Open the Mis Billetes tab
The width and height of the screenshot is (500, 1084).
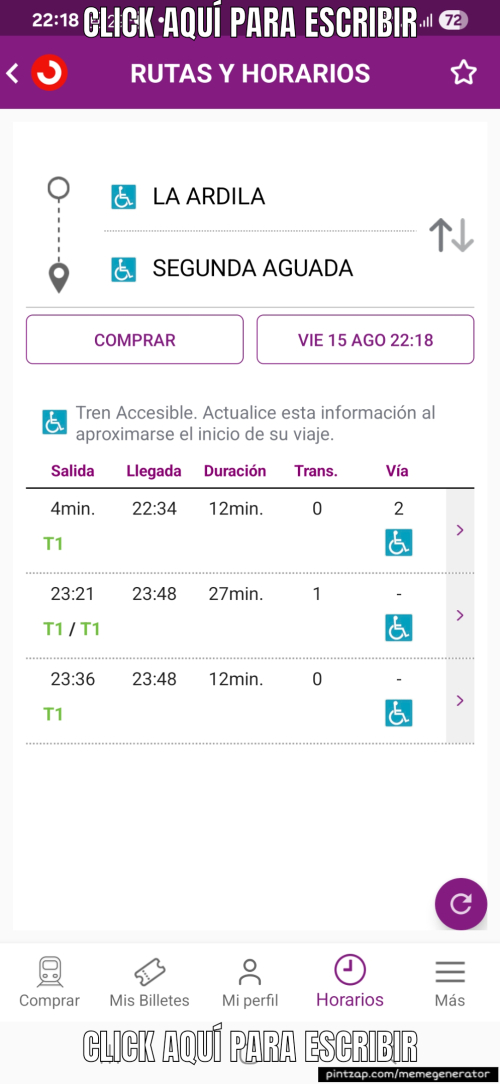tap(149, 982)
